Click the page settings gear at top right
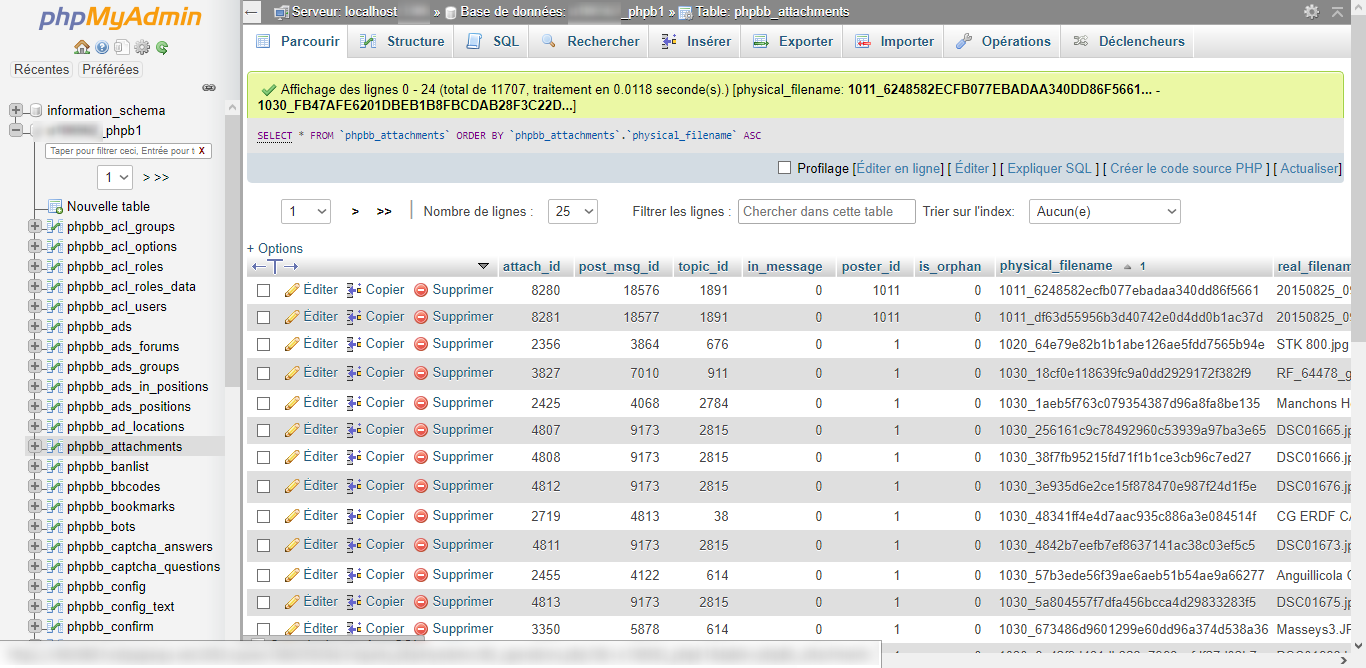The height and width of the screenshot is (668, 1366). click(x=1311, y=12)
